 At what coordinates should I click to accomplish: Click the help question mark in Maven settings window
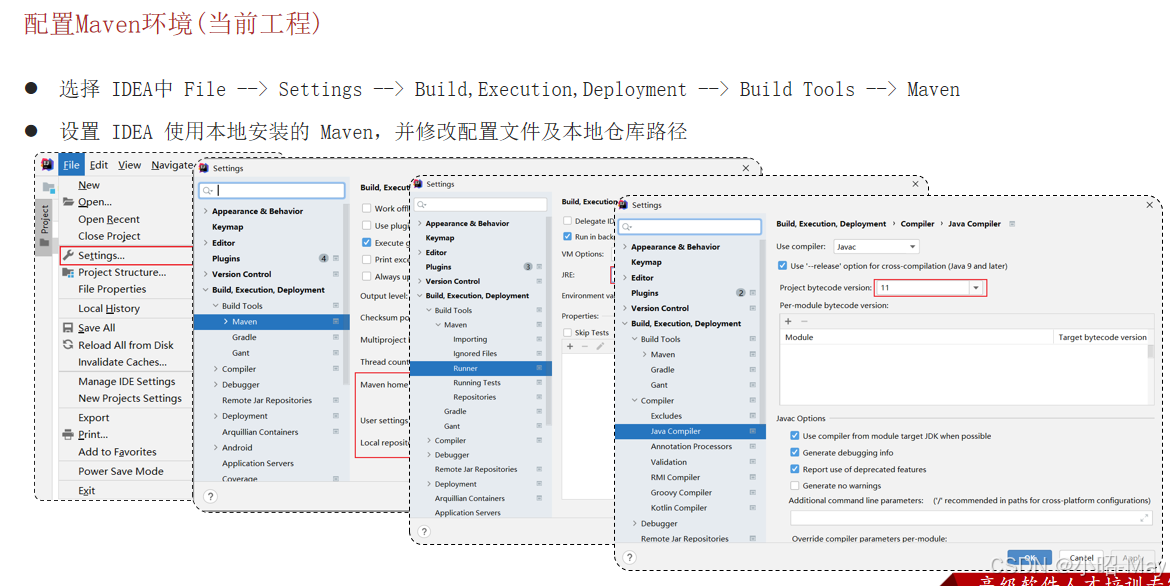click(210, 496)
